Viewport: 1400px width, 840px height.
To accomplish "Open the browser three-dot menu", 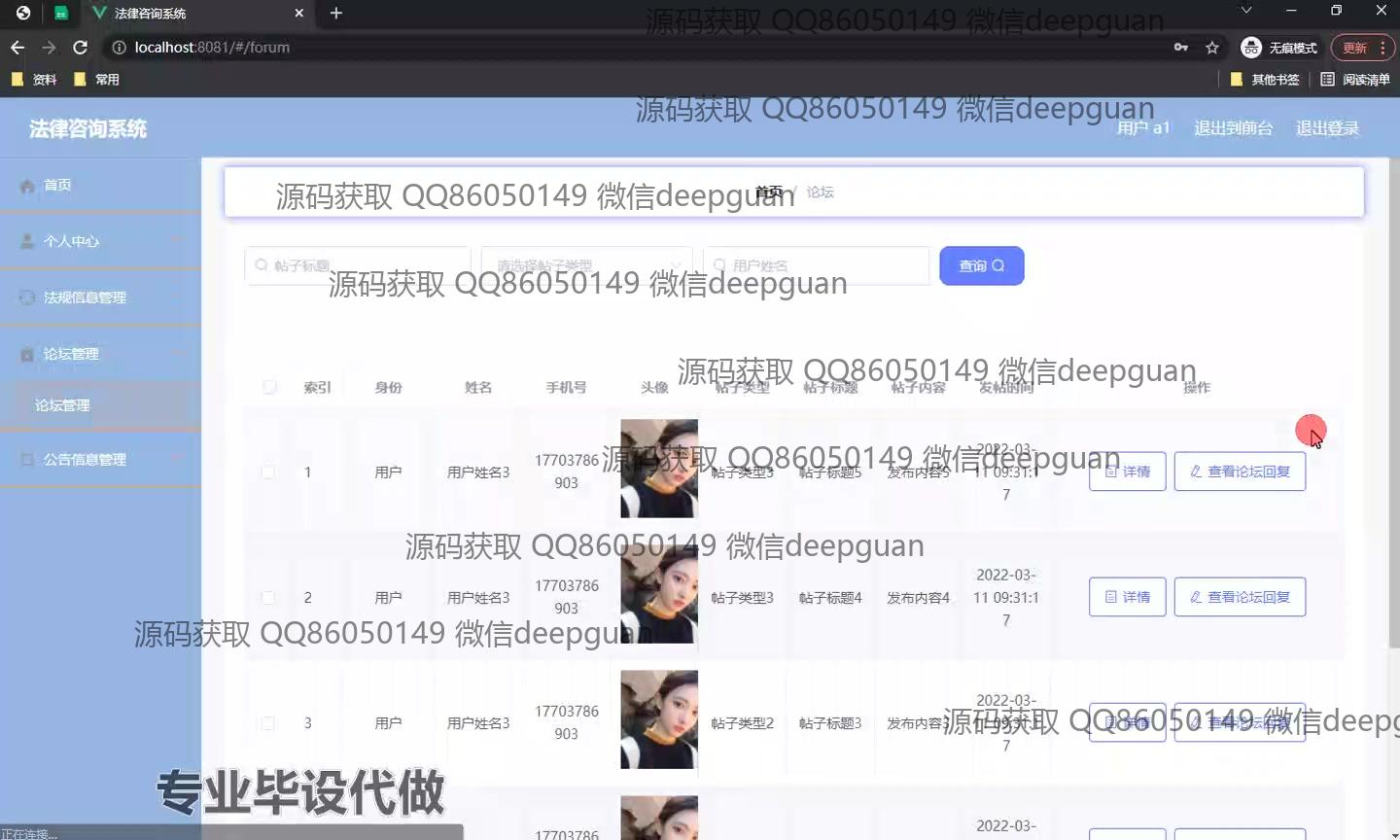I will (1382, 47).
